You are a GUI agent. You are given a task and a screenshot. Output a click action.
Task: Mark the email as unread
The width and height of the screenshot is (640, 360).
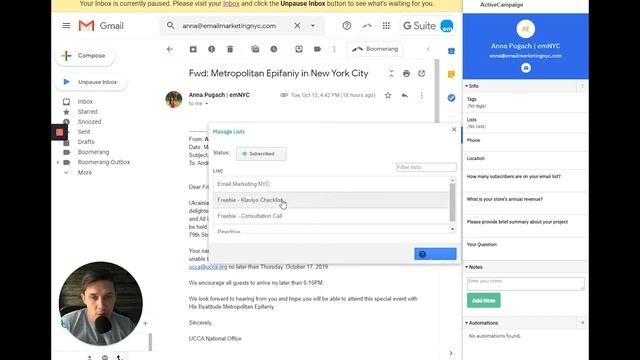click(255, 49)
